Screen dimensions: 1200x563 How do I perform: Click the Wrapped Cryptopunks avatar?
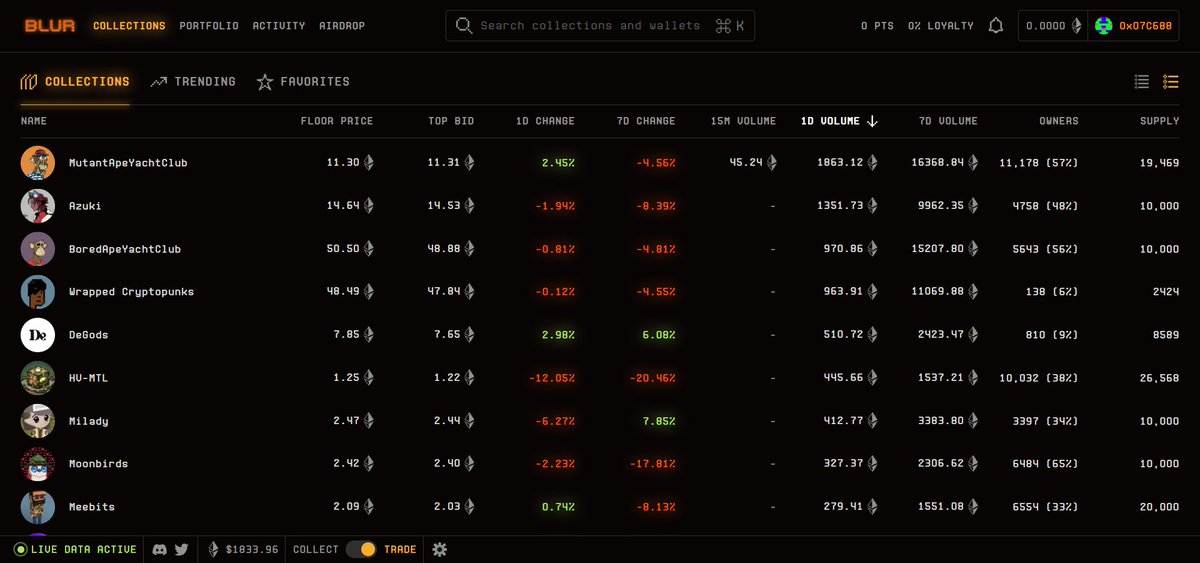[x=38, y=292]
